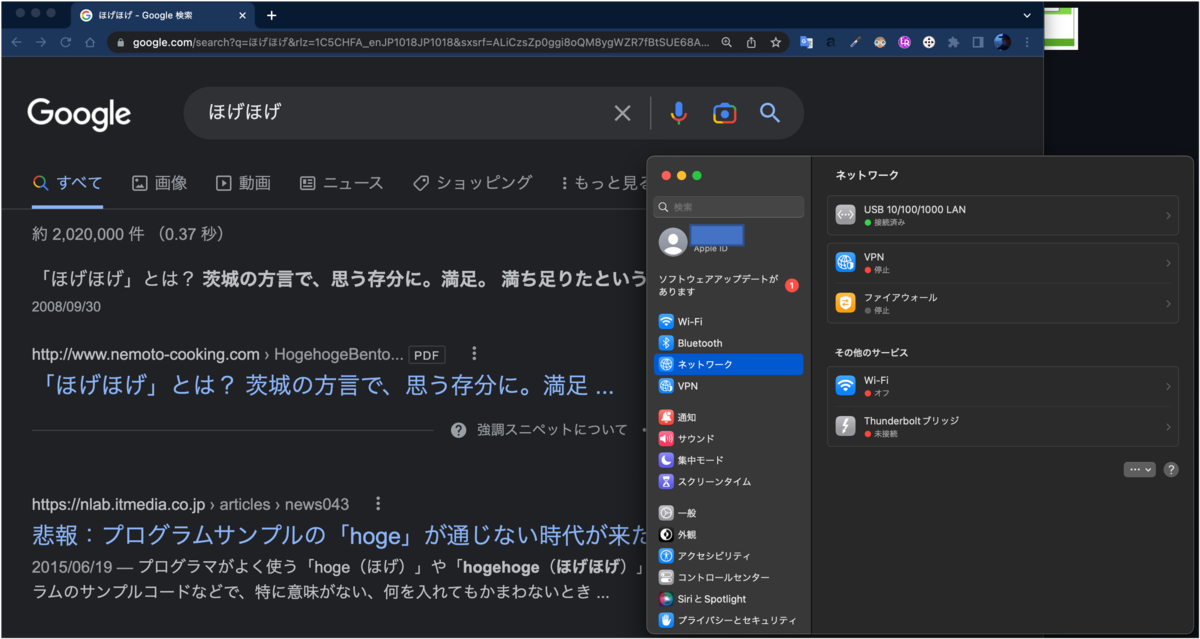Open the ファイアウォール row
Screen dimensions: 1200x639
1003,303
